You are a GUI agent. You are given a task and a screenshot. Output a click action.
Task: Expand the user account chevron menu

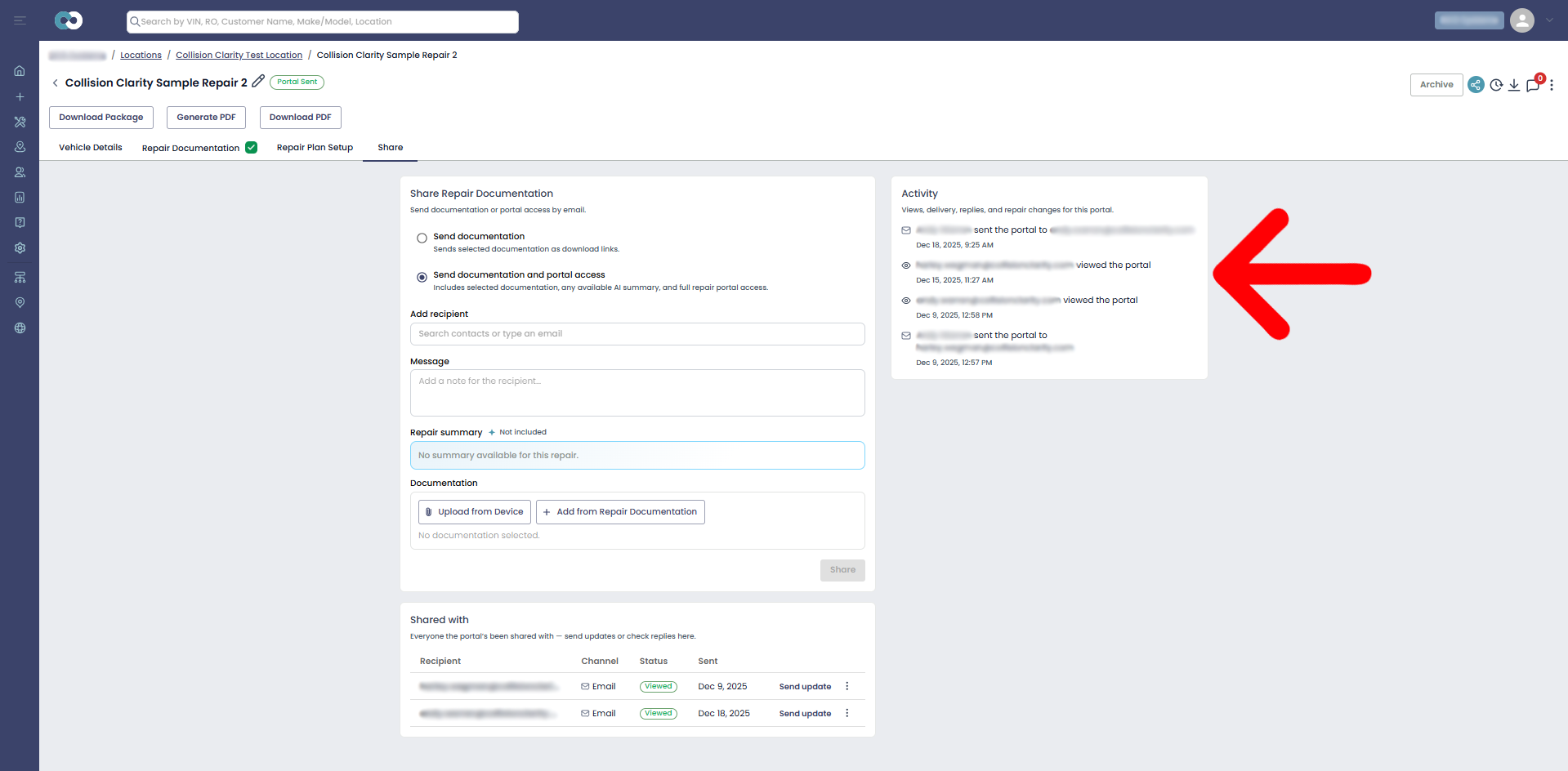[1549, 20]
